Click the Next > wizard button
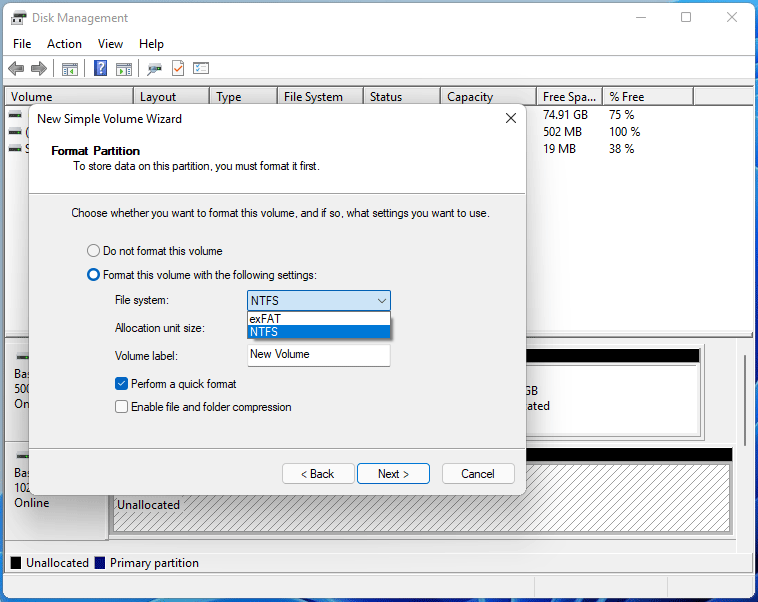Image resolution: width=758 pixels, height=602 pixels. point(394,474)
